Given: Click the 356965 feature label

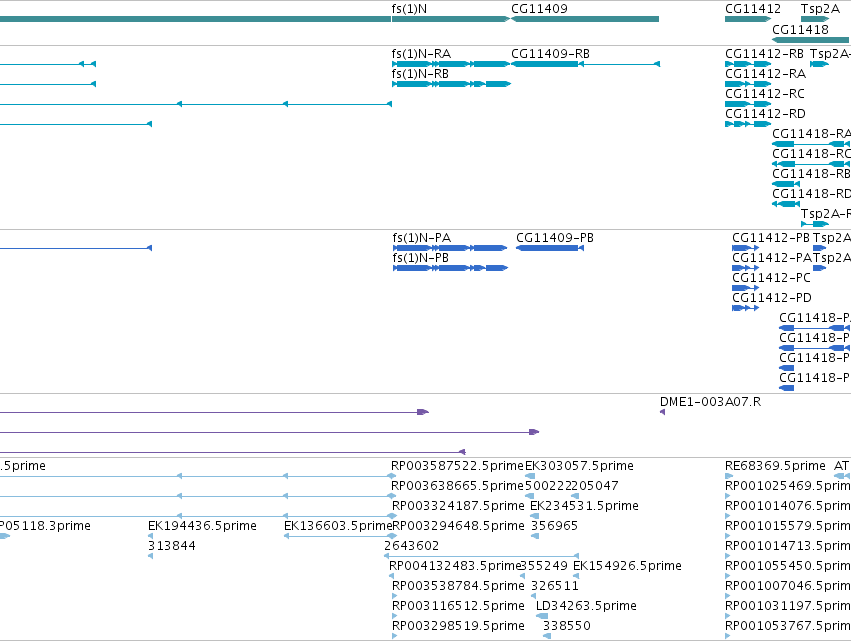Looking at the screenshot, I should [554, 526].
